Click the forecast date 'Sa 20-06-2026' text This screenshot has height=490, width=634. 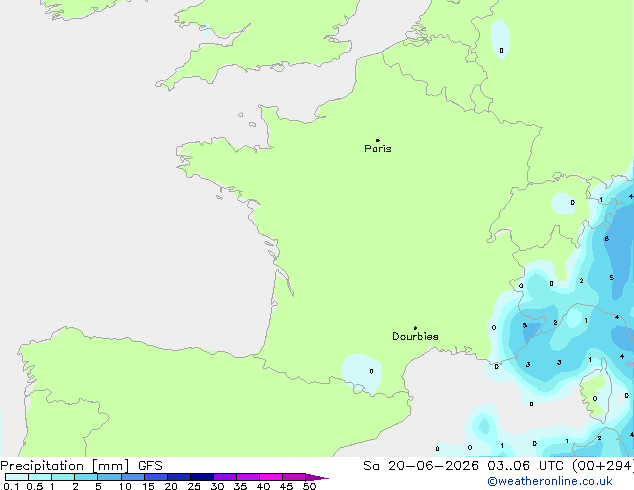tap(421, 466)
